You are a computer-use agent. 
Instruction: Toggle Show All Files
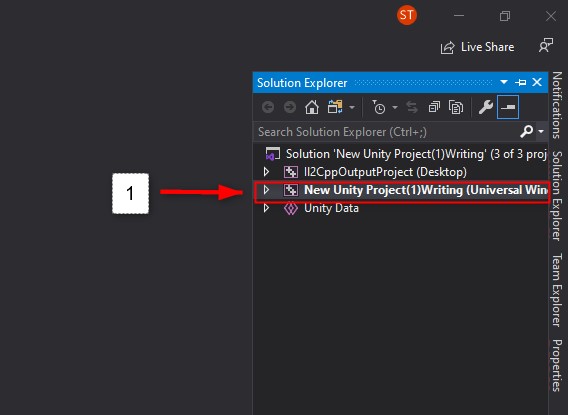[456, 108]
